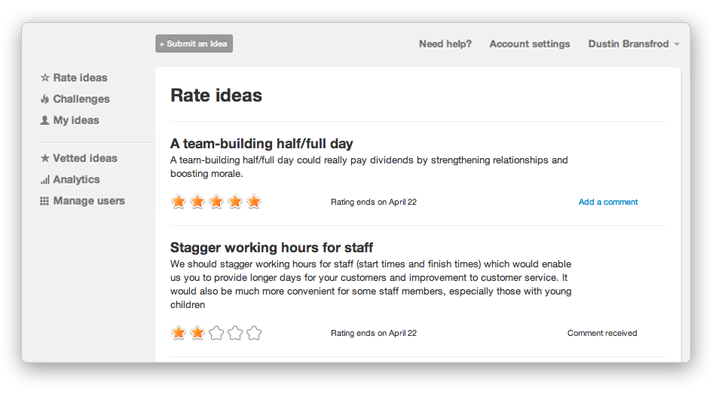Click the grid icon beside Manage users

(44, 201)
